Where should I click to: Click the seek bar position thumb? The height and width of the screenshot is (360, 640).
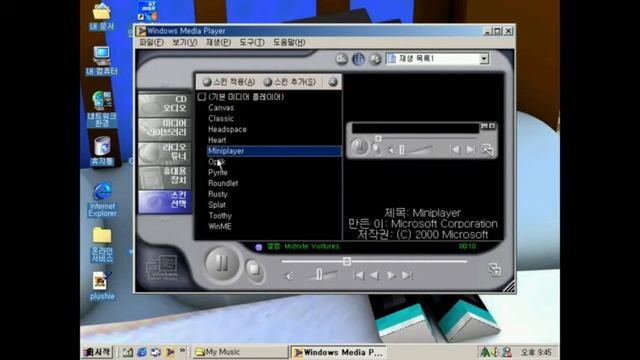[x=347, y=261]
